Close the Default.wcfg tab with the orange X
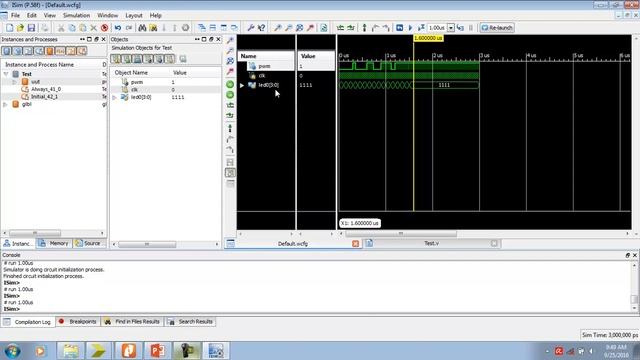Viewport: 640px width, 360px height. point(356,244)
